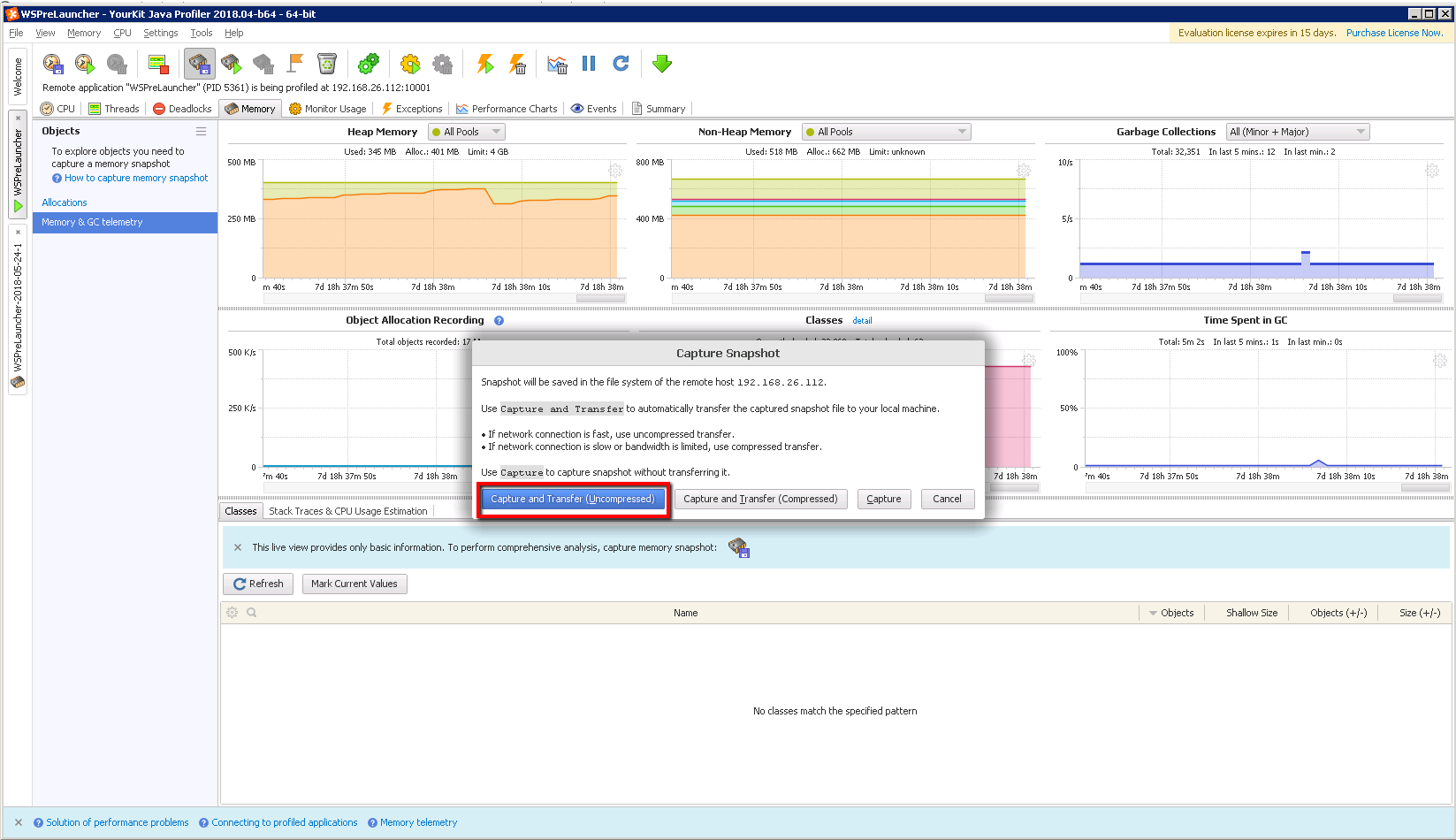The height and width of the screenshot is (840, 1456).
Task: Capture a performance snapshot from the toolbar
Action: coord(53,64)
